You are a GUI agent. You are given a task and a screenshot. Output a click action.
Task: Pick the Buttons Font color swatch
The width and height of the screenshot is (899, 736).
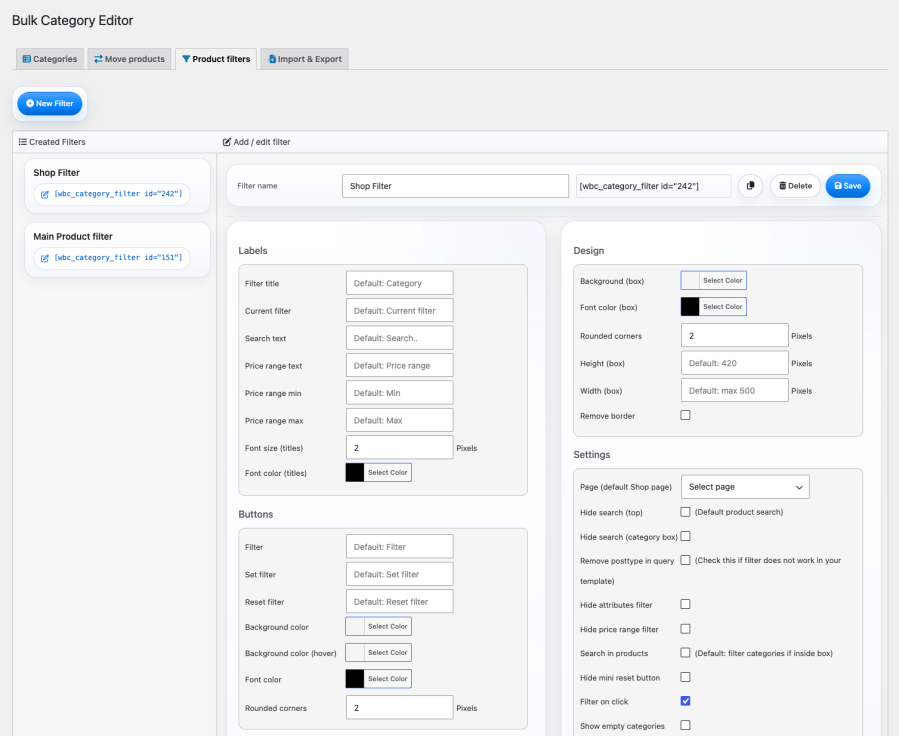378,679
